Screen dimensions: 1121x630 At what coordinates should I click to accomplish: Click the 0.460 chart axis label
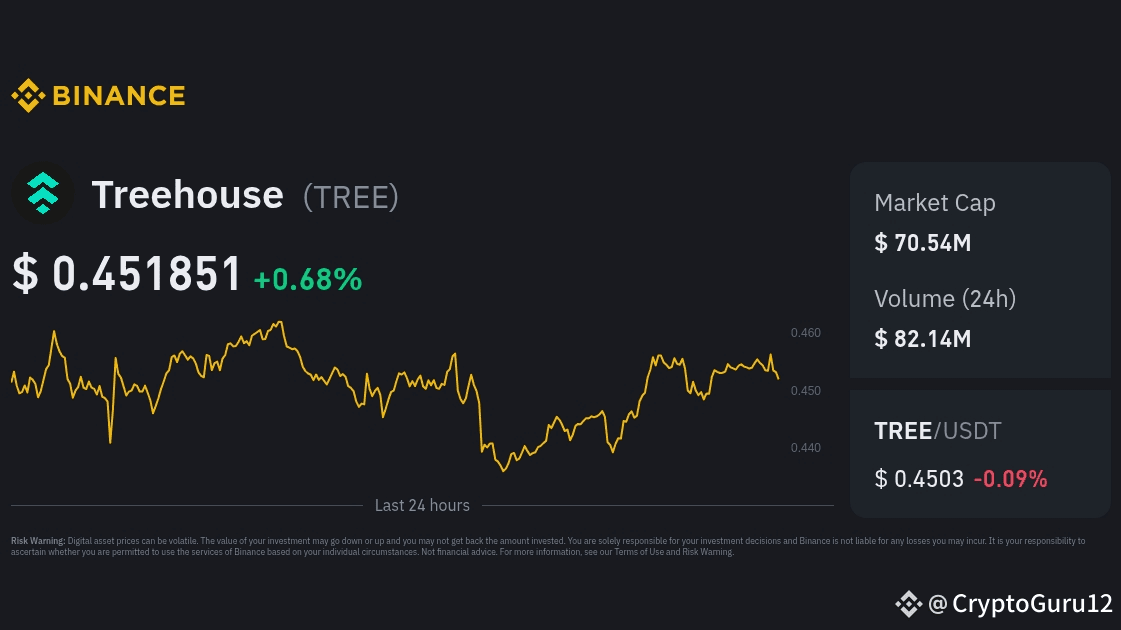click(806, 333)
